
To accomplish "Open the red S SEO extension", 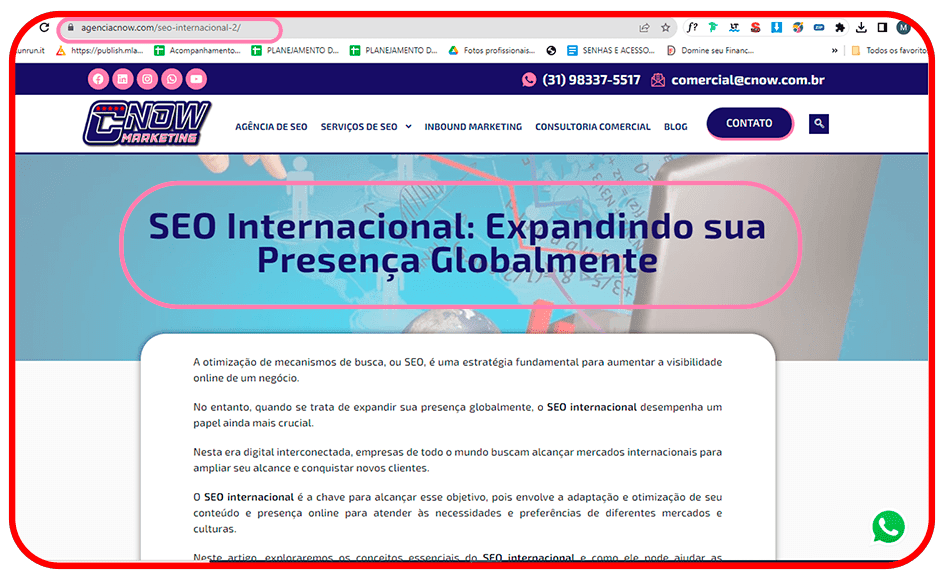I will click(756, 27).
